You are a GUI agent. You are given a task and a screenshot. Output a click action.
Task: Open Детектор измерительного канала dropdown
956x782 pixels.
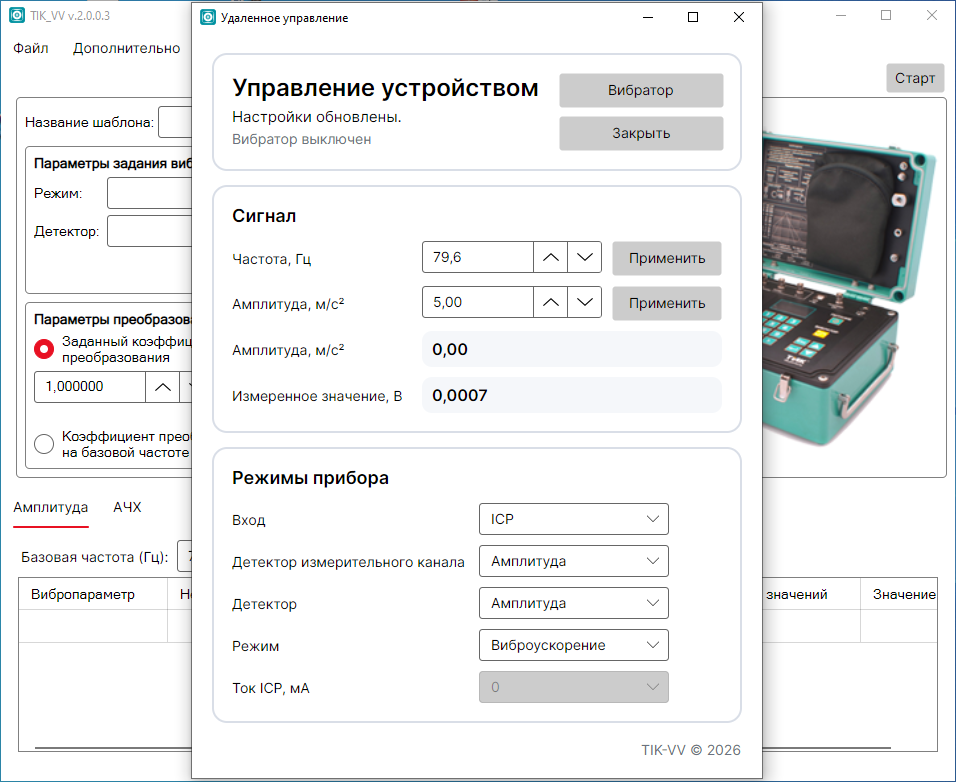574,561
